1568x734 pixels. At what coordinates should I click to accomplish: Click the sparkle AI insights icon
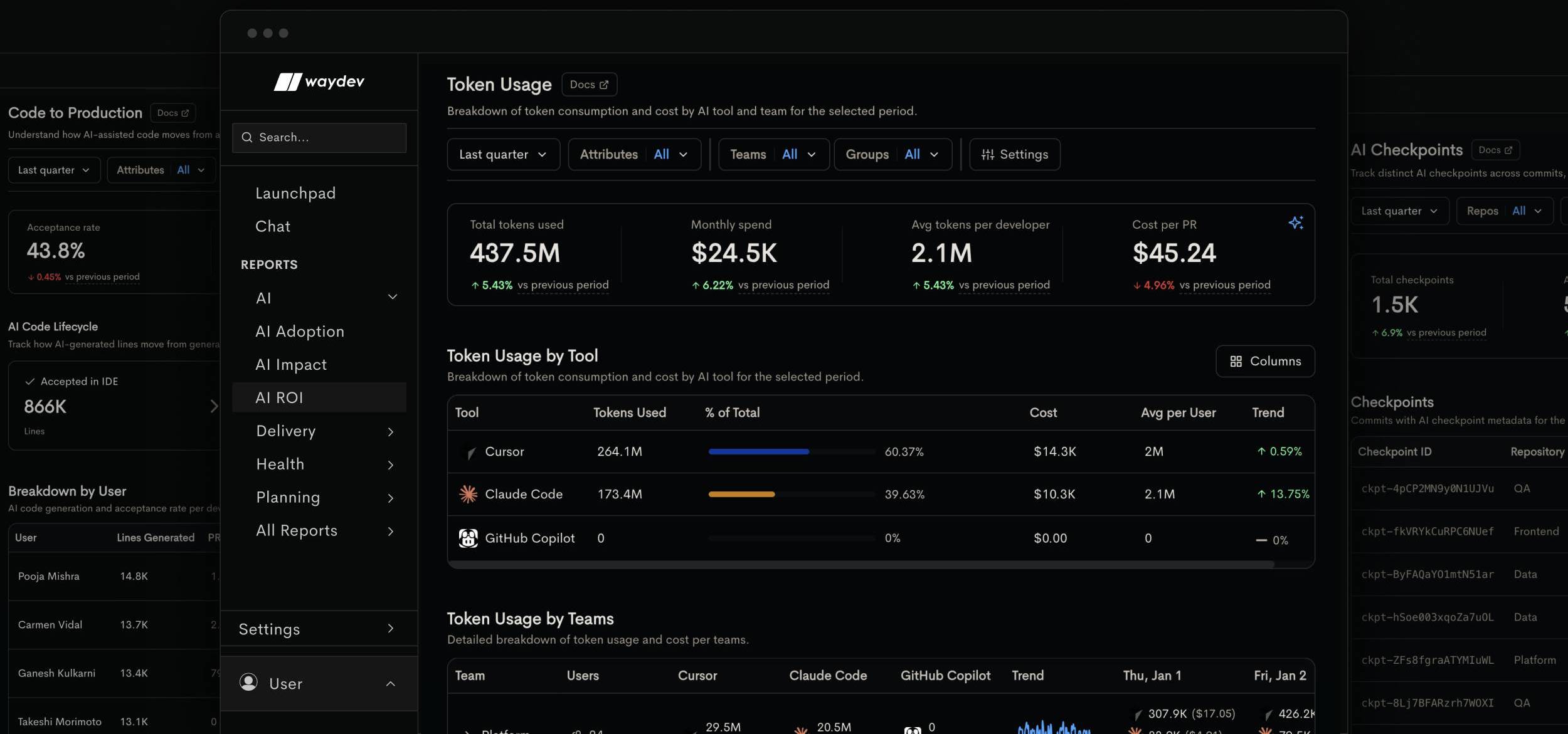click(x=1295, y=223)
